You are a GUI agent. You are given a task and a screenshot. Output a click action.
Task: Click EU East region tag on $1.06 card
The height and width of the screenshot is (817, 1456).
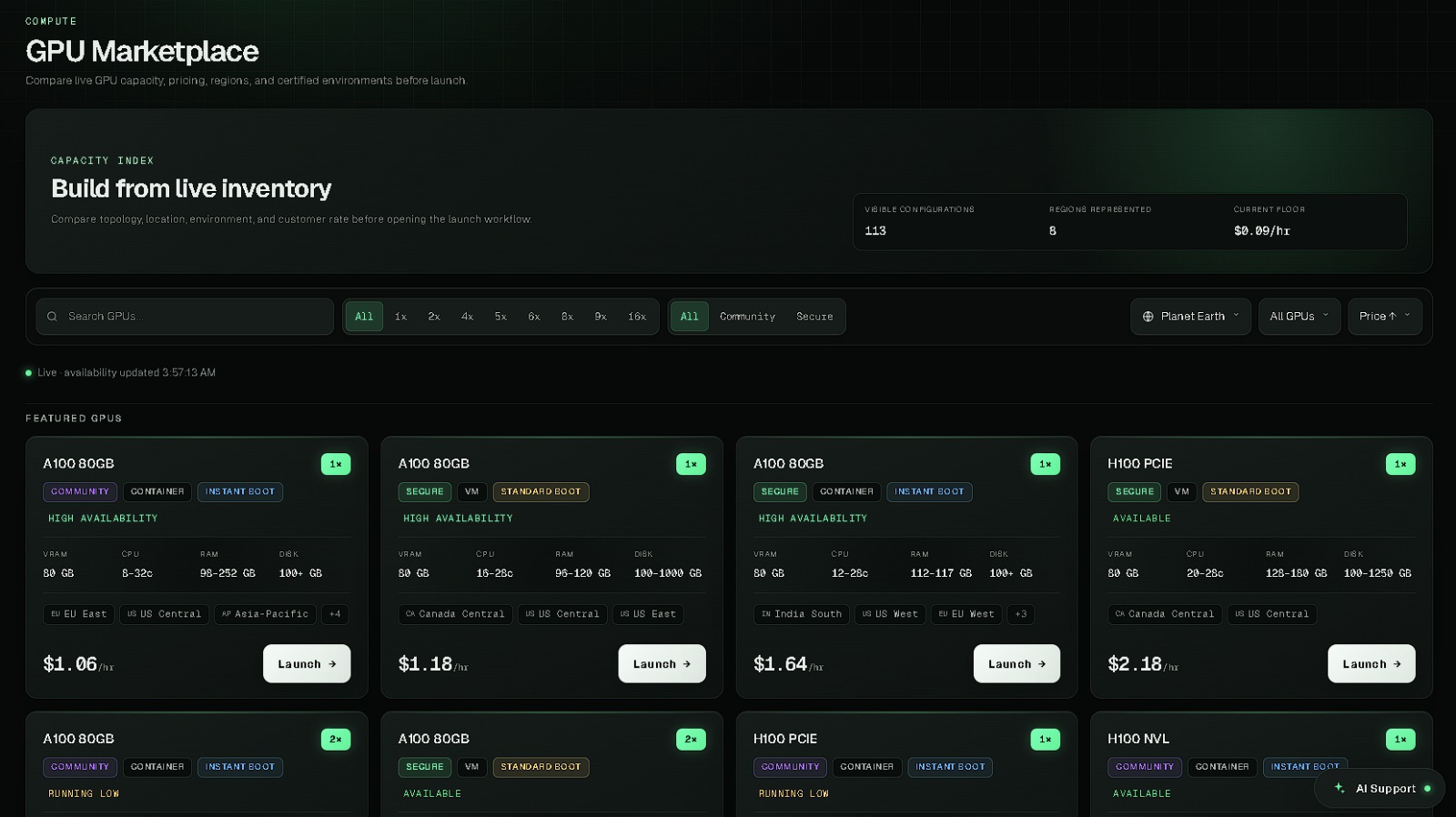click(79, 614)
